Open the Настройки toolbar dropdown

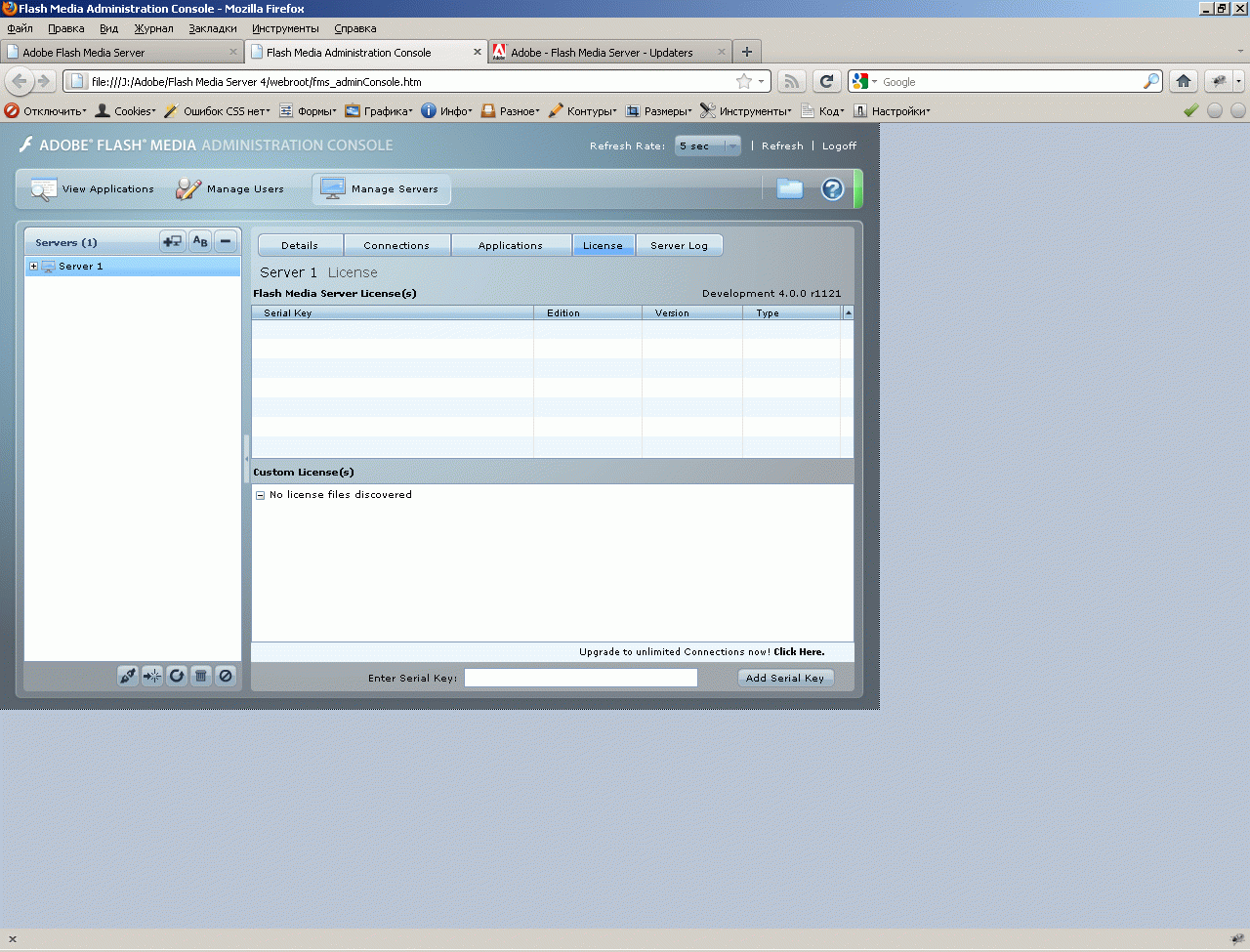[892, 110]
